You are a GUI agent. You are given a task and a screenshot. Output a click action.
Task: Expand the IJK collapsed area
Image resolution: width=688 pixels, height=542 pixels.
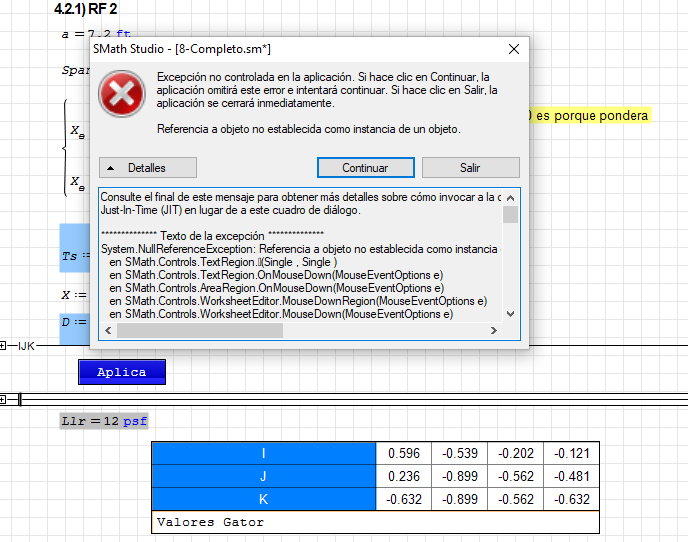coord(4,346)
